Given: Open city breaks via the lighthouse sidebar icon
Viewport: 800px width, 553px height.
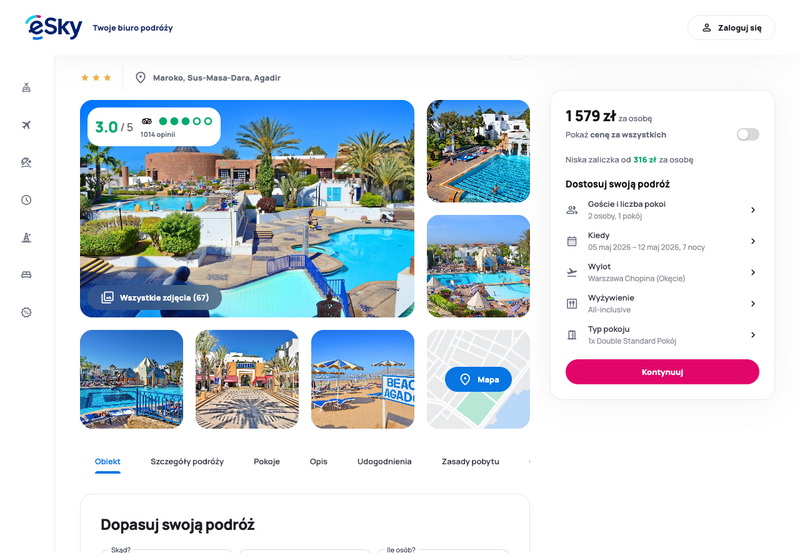Looking at the screenshot, I should (27, 237).
